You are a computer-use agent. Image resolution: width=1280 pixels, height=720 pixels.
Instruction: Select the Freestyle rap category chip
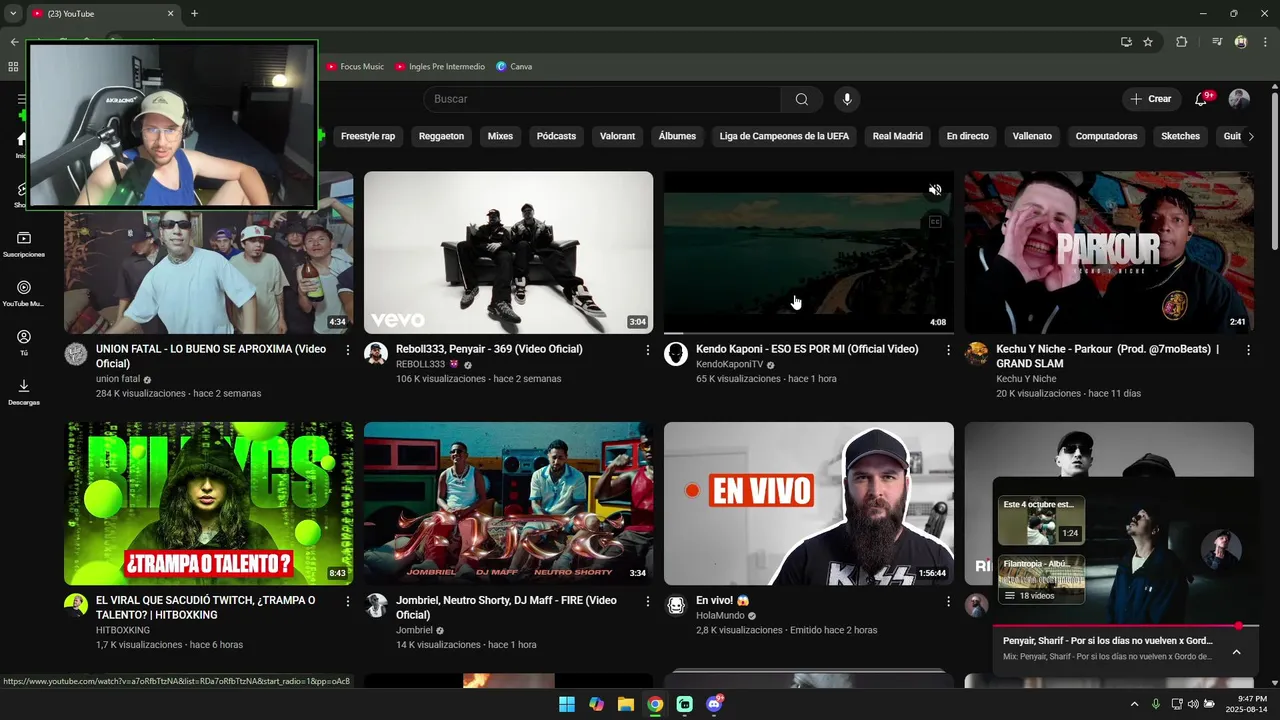point(368,136)
